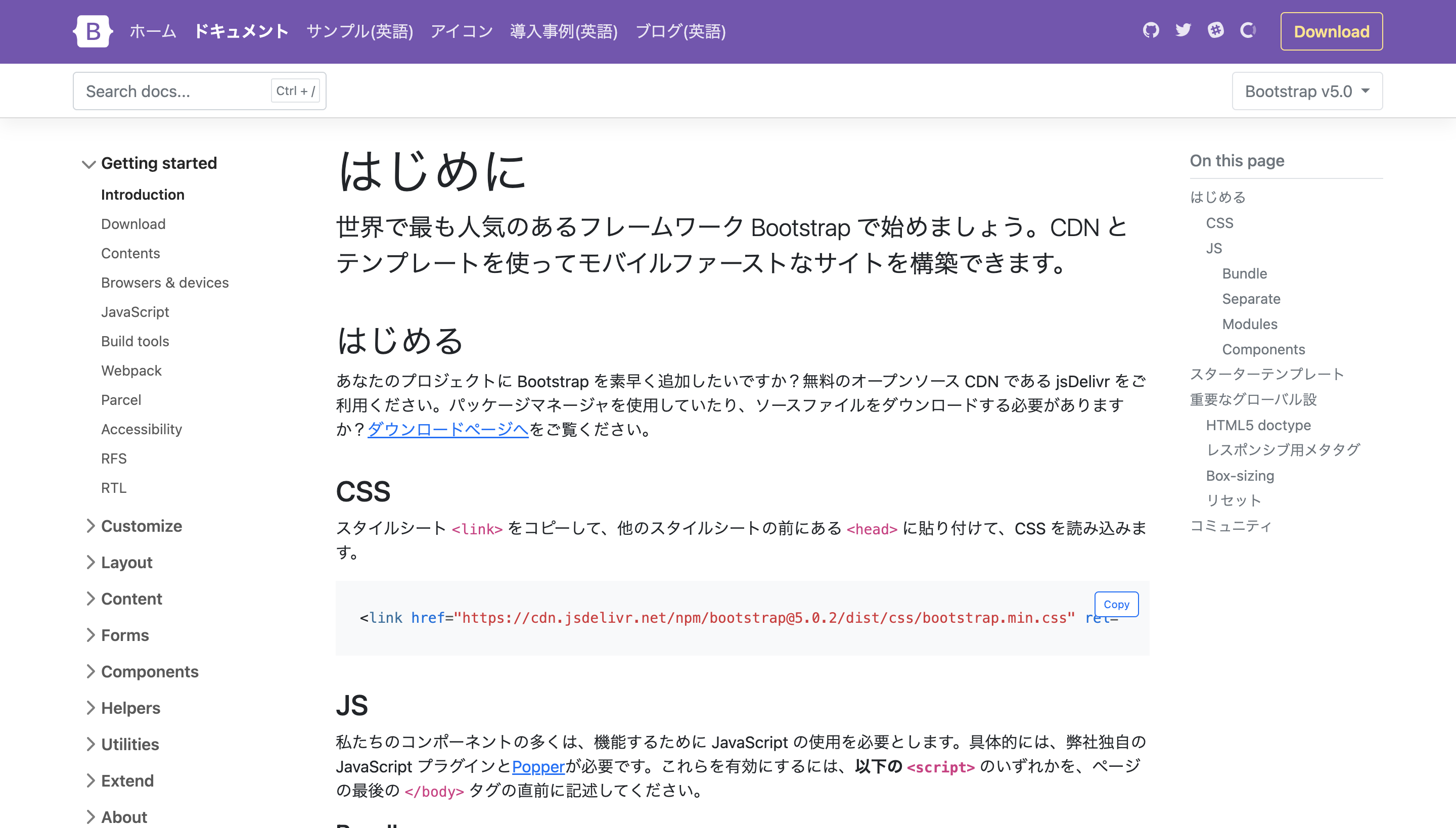Focus the Search docs input field
Image resolution: width=1456 pixels, height=828 pixels.
[x=199, y=91]
